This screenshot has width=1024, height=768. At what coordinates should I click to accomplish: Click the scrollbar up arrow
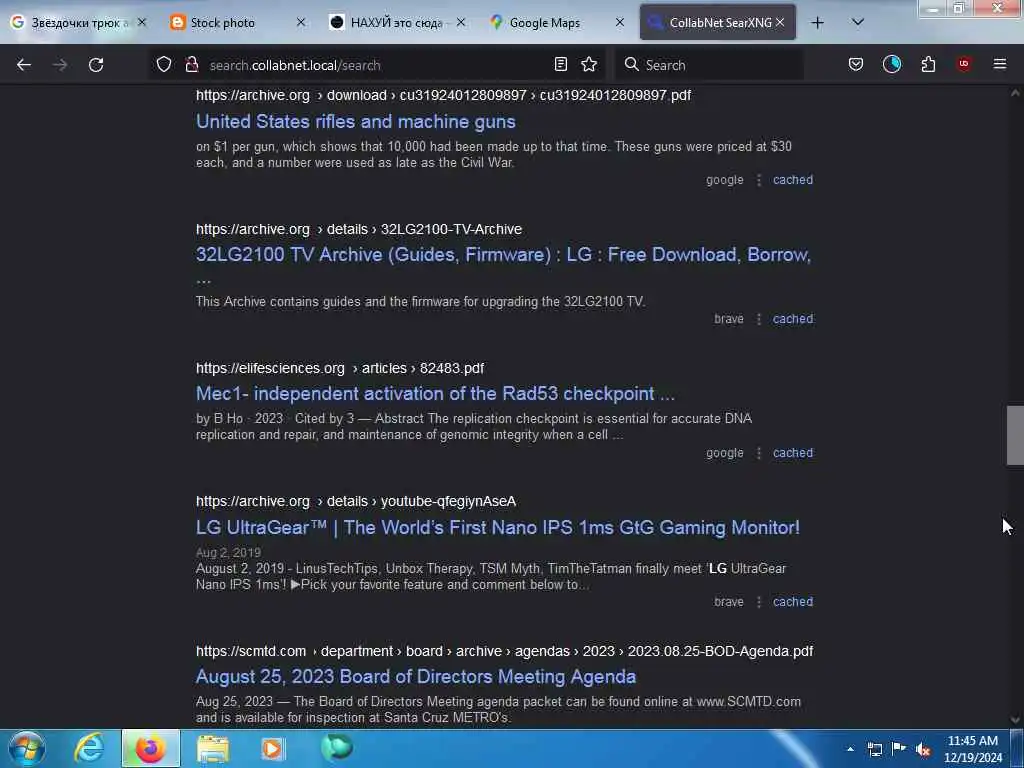pyautogui.click(x=1015, y=93)
